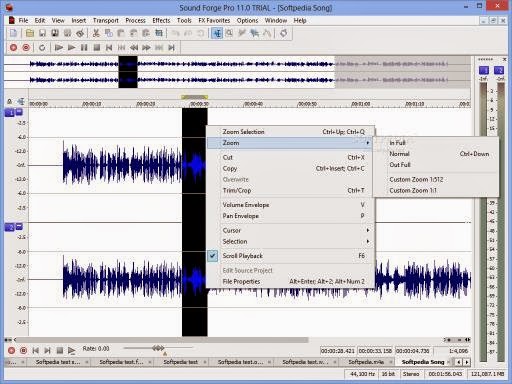This screenshot has width=512, height=384.
Task: Click the Record button in transport toolbar
Action: point(13,48)
